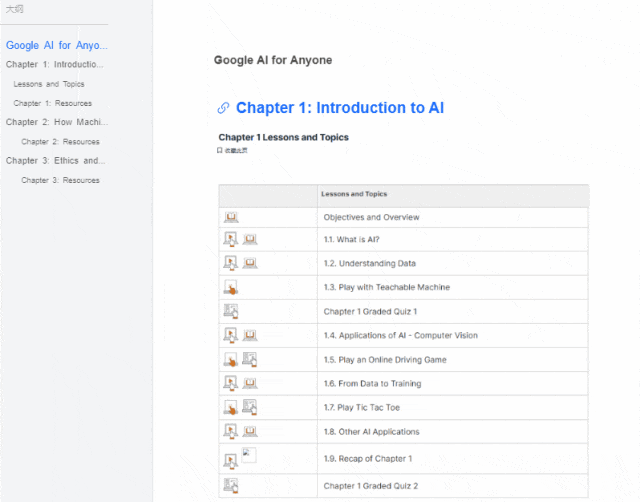The image size is (640, 502).
Task: Jump to Chapter 1: Introductio... in outline
Action: [55, 64]
